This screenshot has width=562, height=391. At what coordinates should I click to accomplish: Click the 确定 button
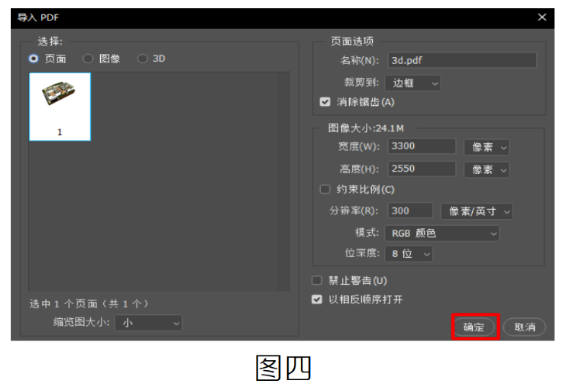point(474,327)
